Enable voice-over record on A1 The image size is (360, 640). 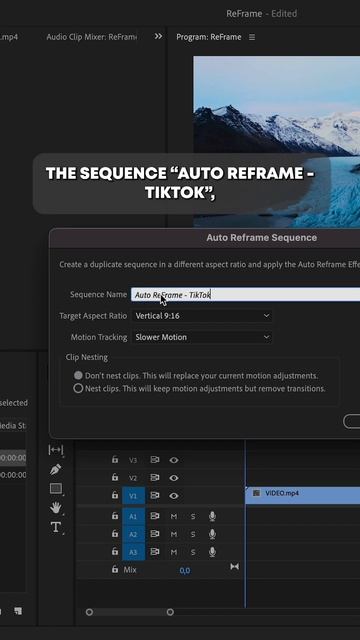pos(212,516)
